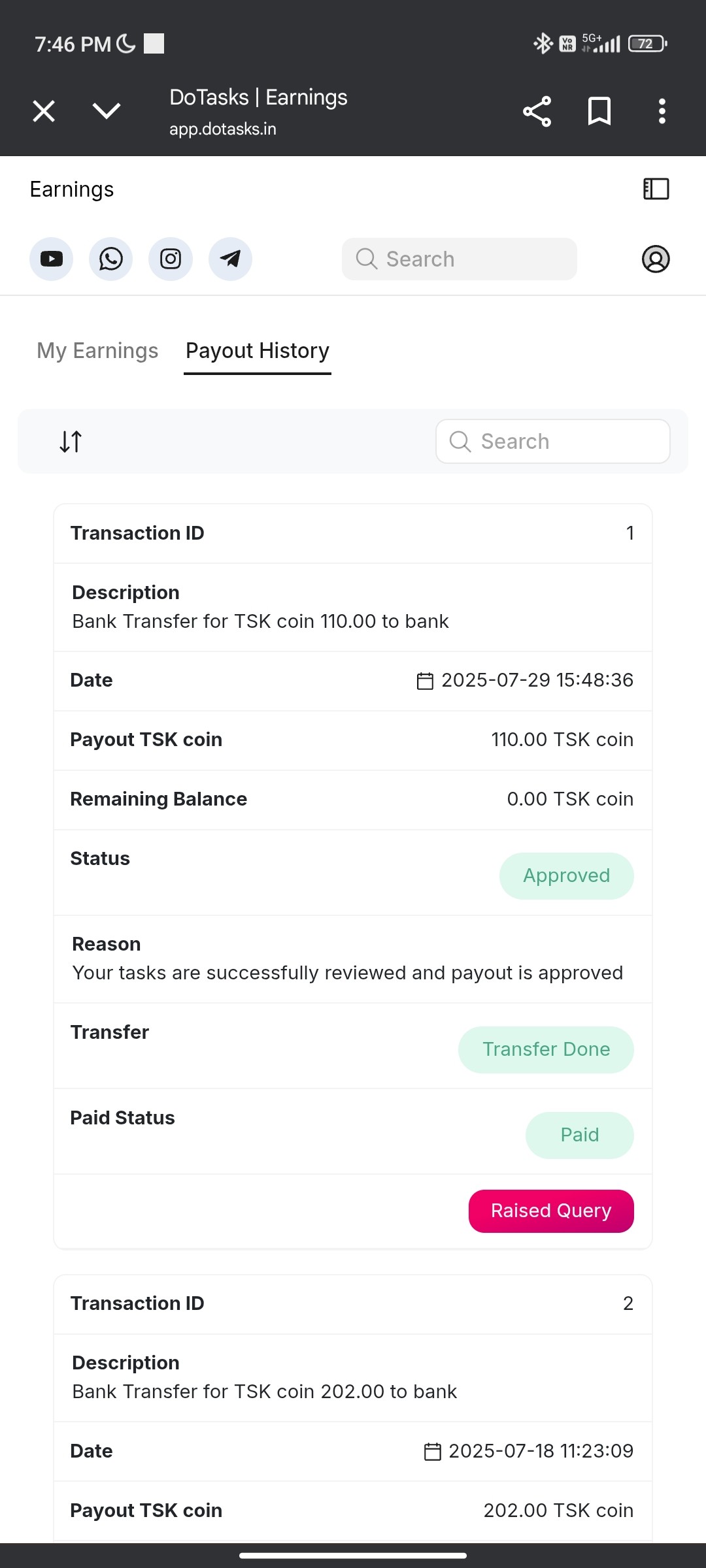Click the Paid status badge
Viewport: 706px width, 1568px height.
click(579, 1135)
